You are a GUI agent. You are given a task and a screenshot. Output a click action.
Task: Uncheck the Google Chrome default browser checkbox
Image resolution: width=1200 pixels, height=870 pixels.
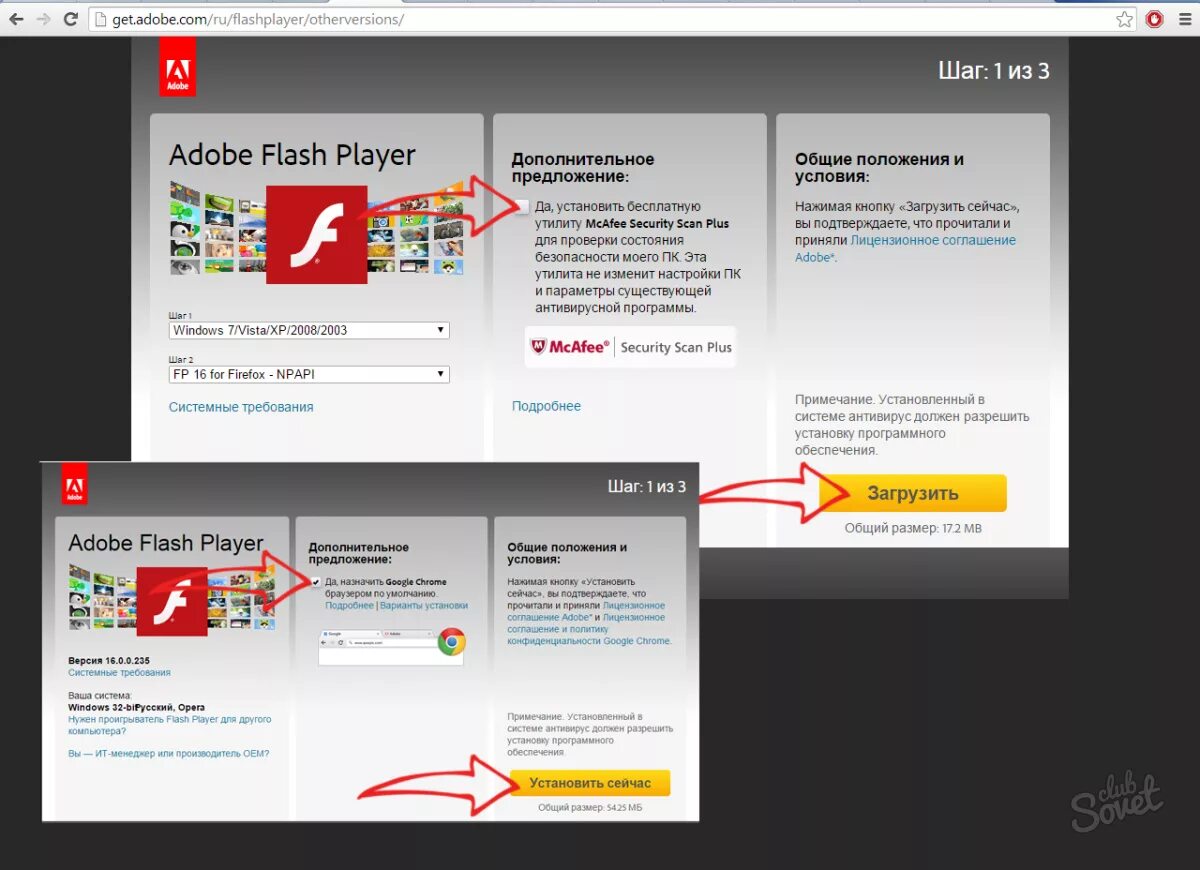316,582
